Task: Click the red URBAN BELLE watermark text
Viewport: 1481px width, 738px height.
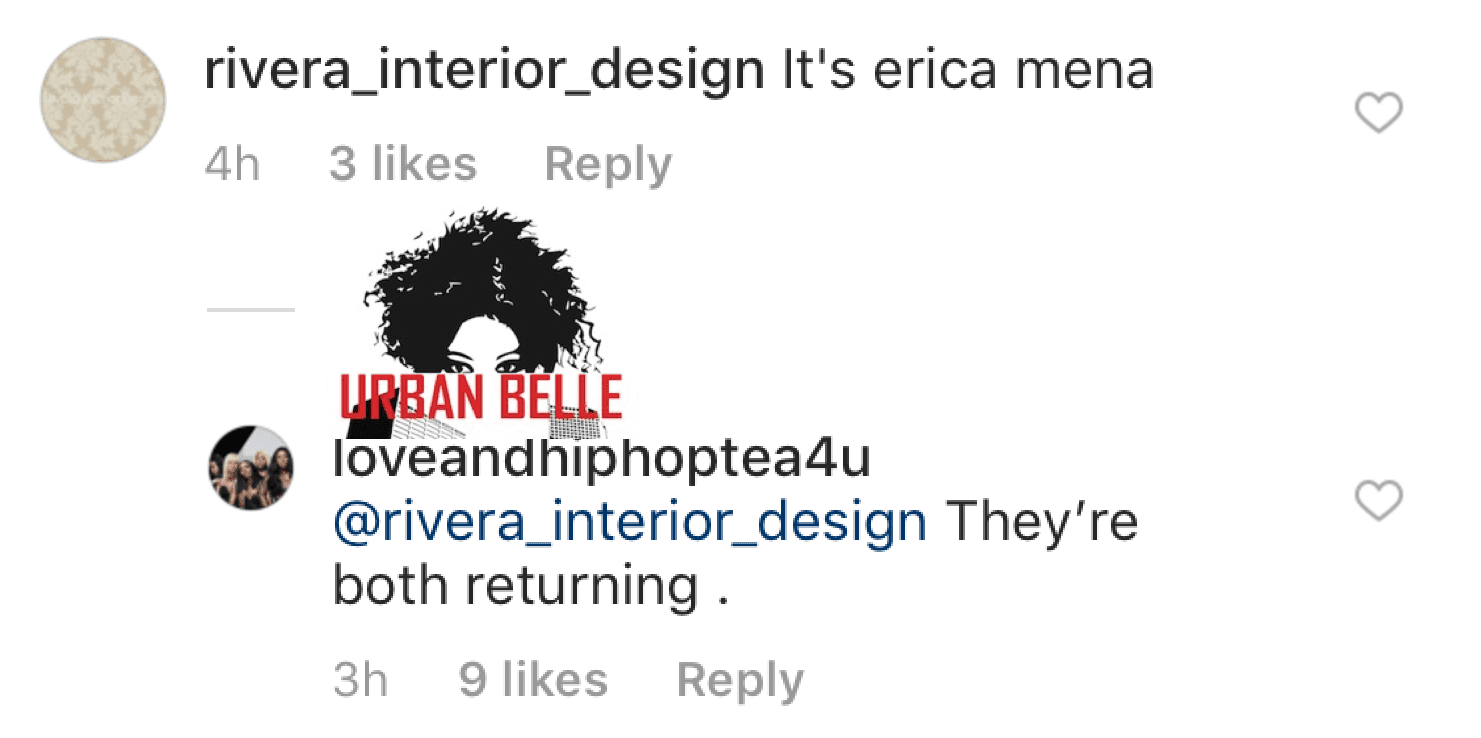Action: pos(482,397)
